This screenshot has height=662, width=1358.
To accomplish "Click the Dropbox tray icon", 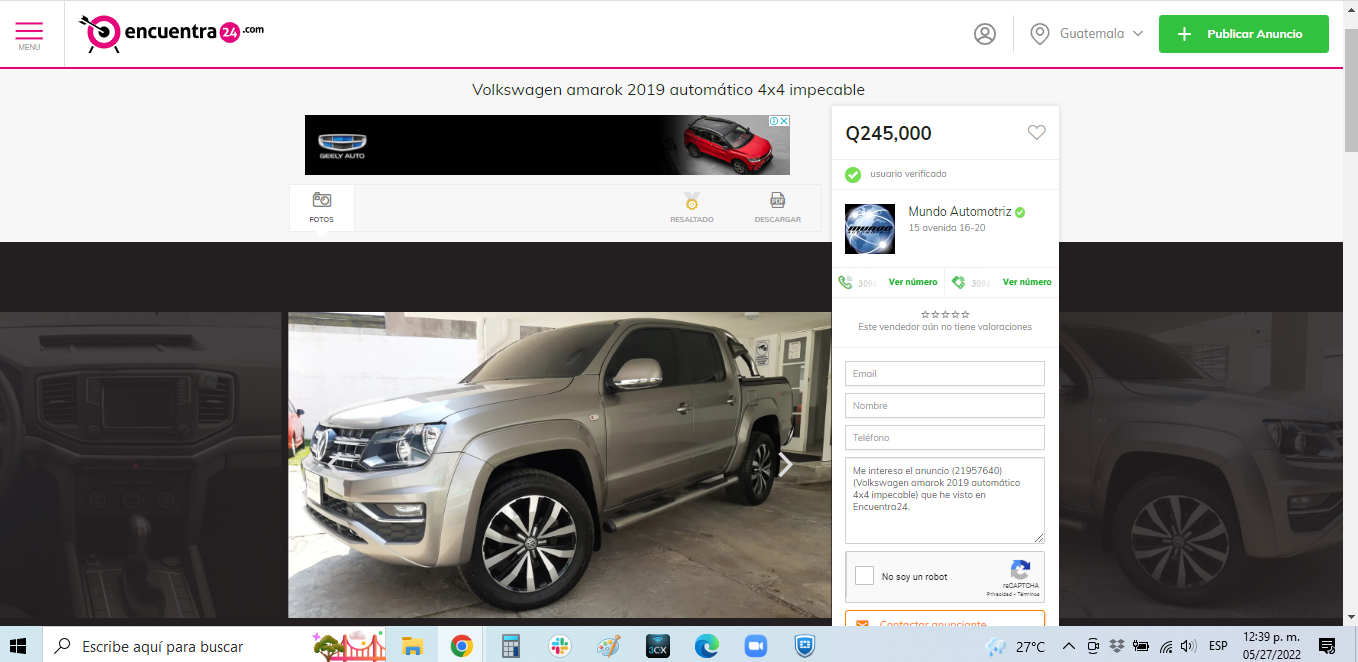I will (1117, 646).
